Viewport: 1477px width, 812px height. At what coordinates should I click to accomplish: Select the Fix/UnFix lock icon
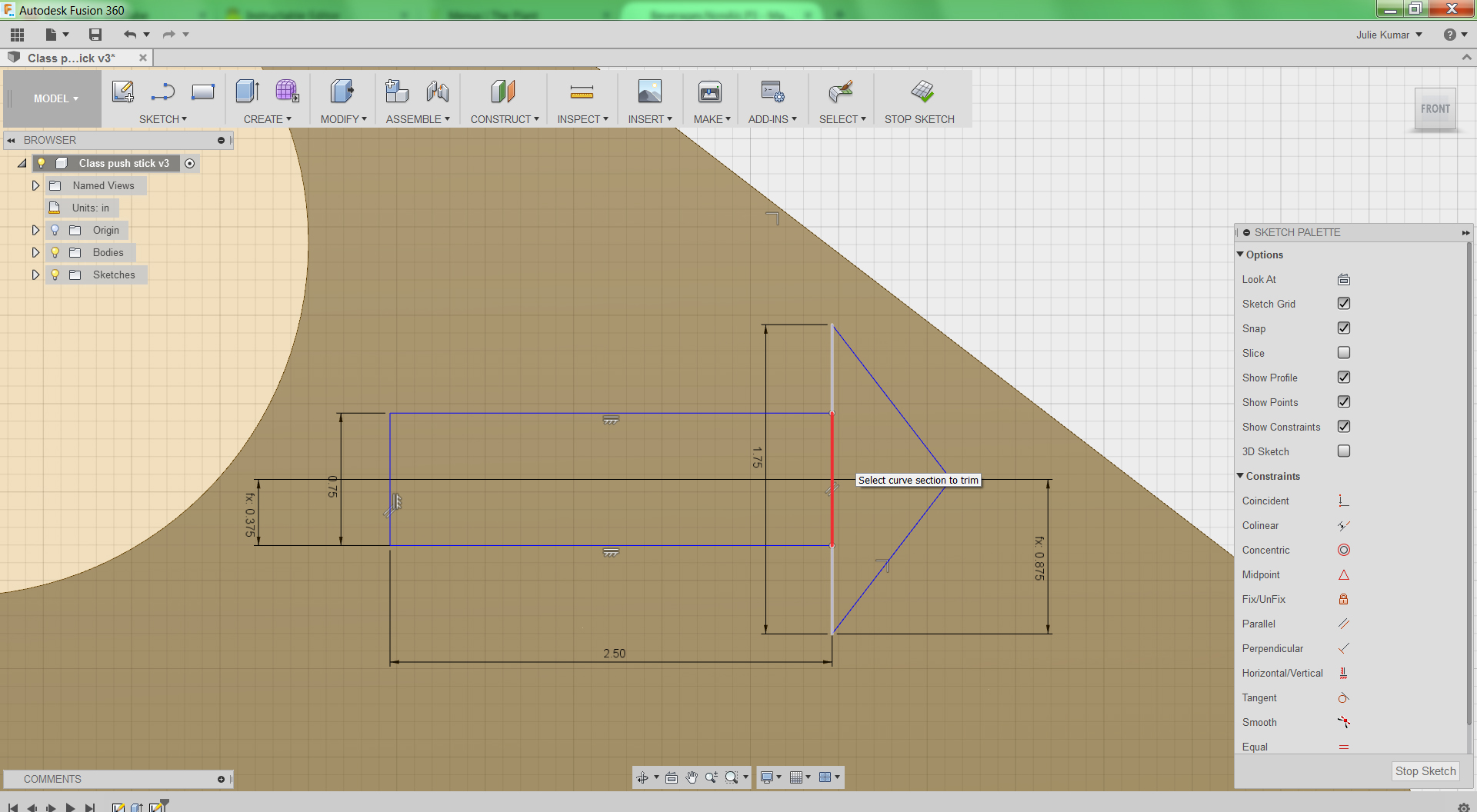1344,599
